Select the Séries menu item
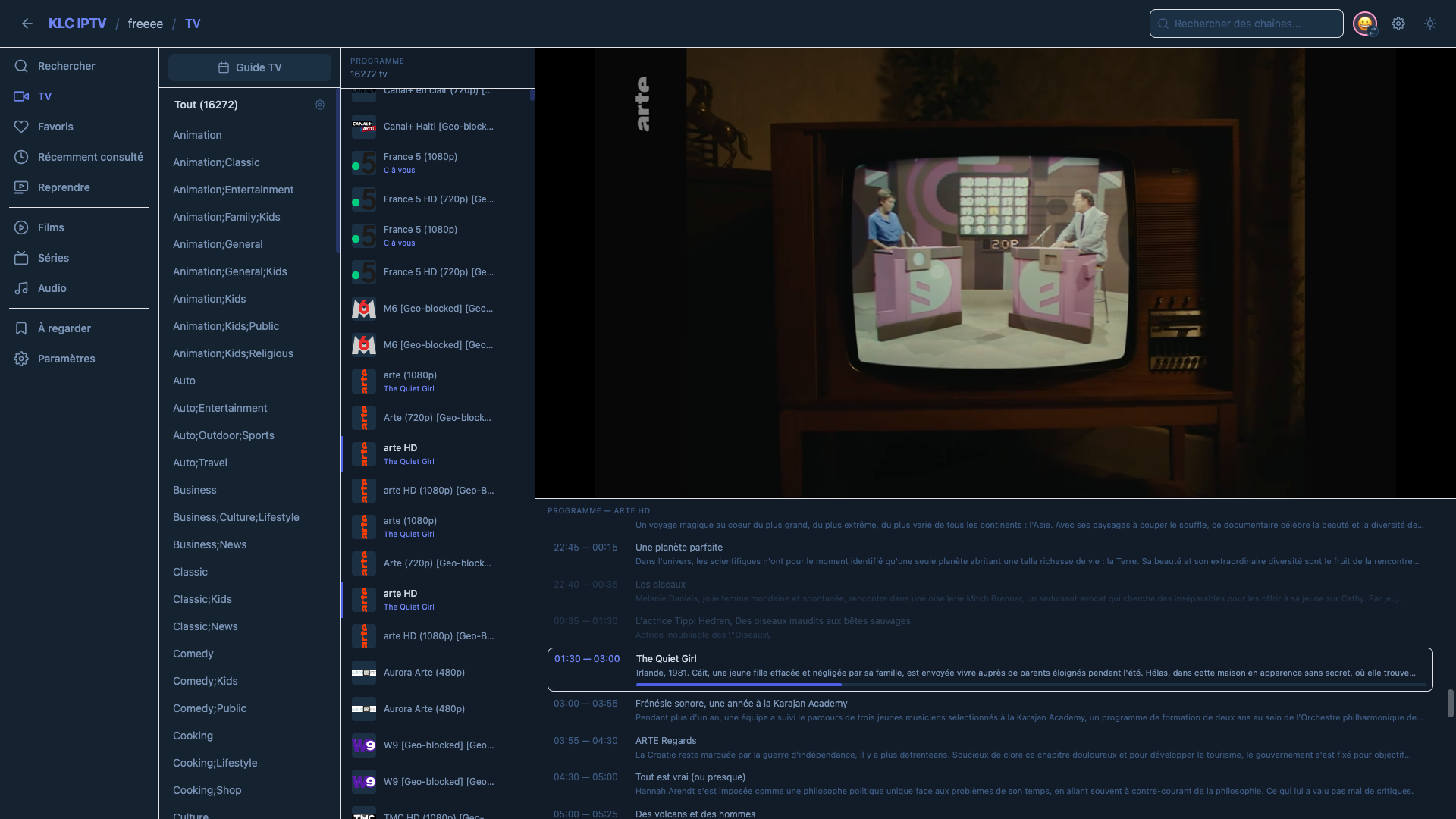The image size is (1456, 819). (x=53, y=258)
